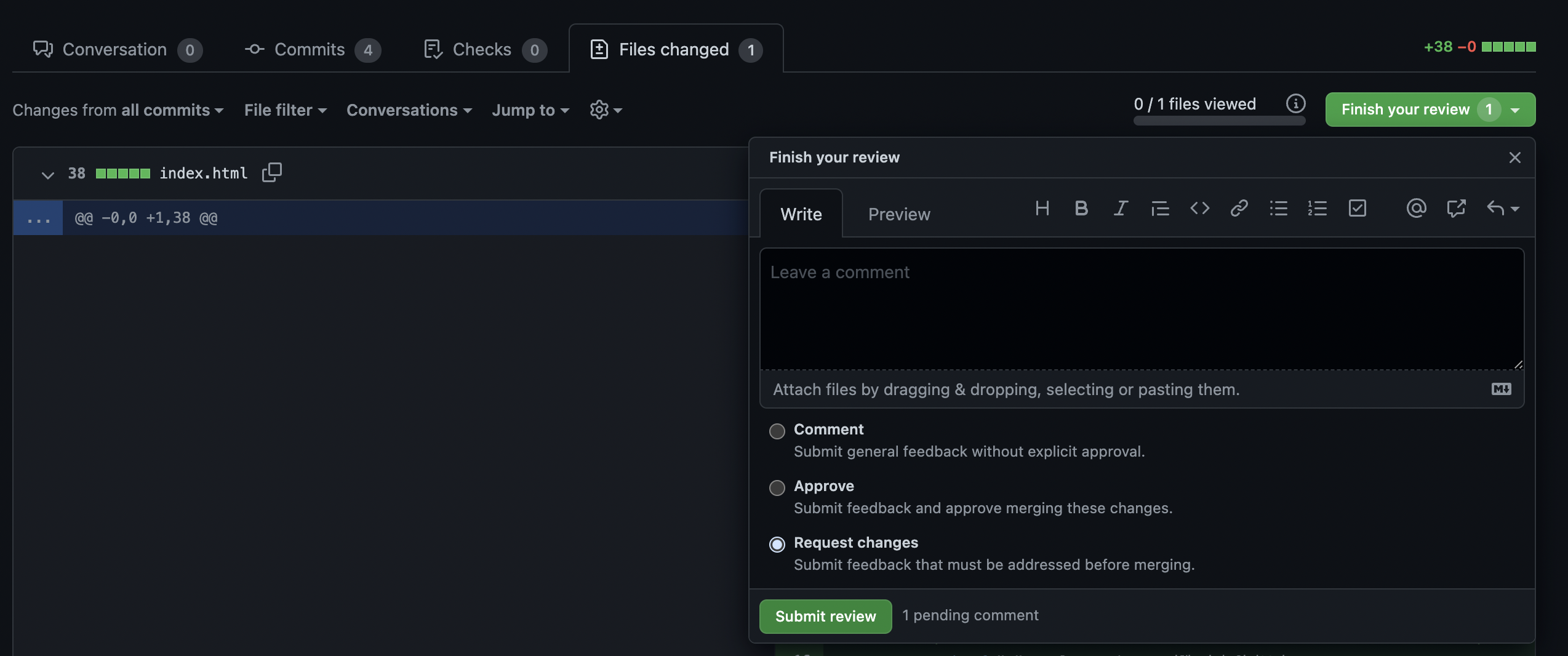Select the Approve review option

tap(777, 488)
